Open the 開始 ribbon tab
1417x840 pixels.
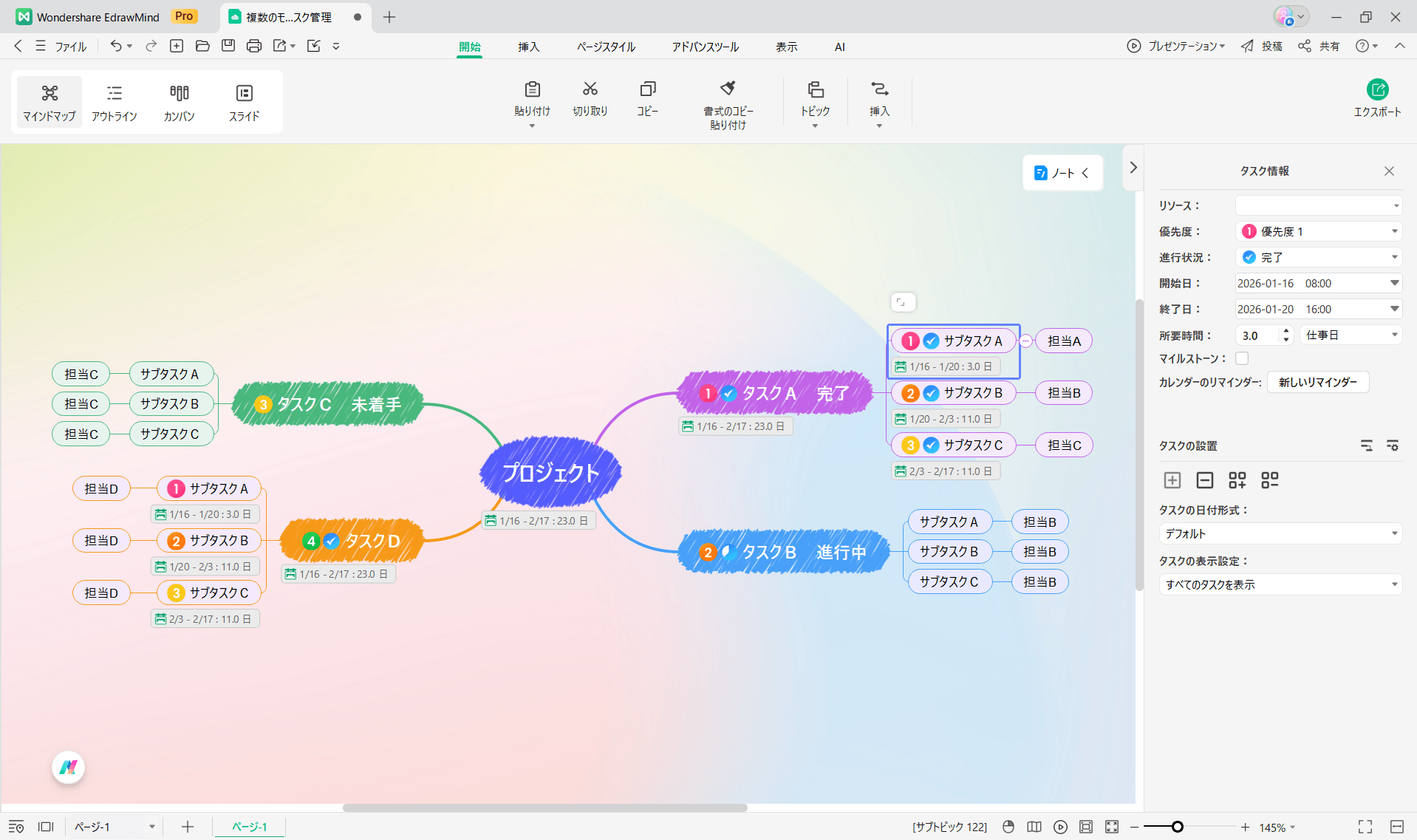(469, 47)
